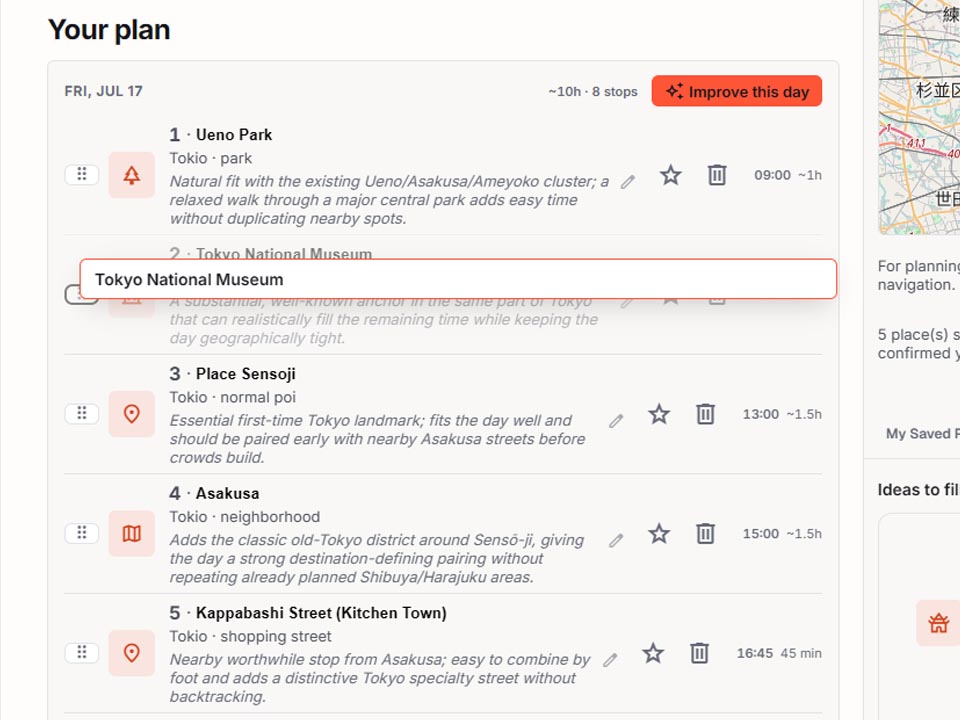Screen dimensions: 960x720
Task: Grab the drag handle for Ueno Park
Action: tap(81, 174)
